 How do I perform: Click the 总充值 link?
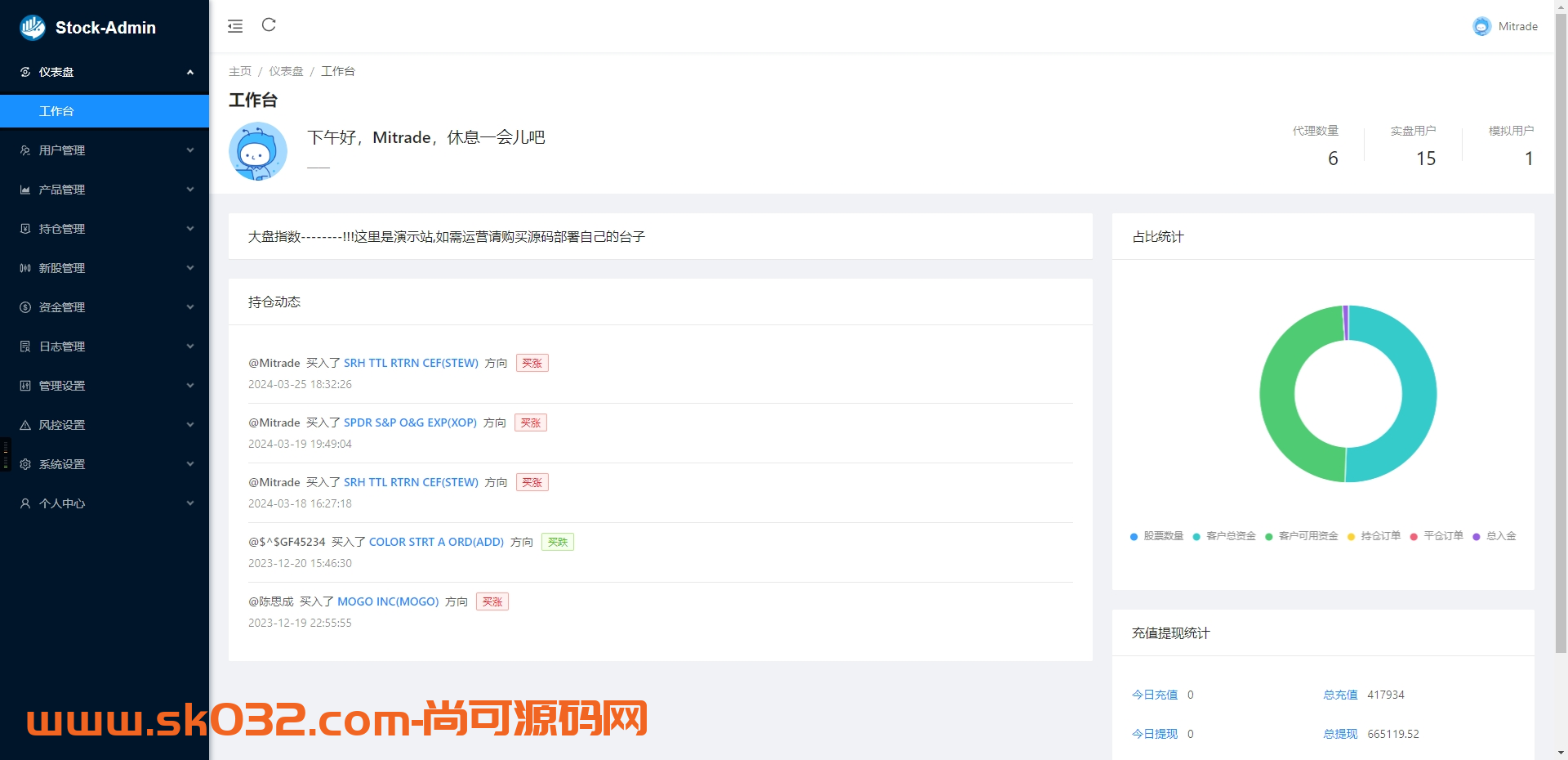click(1340, 695)
